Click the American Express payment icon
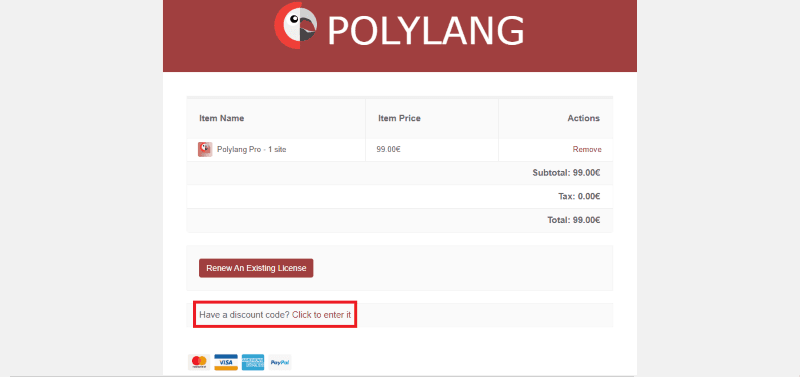Screen dimensions: 800x377 [253, 362]
